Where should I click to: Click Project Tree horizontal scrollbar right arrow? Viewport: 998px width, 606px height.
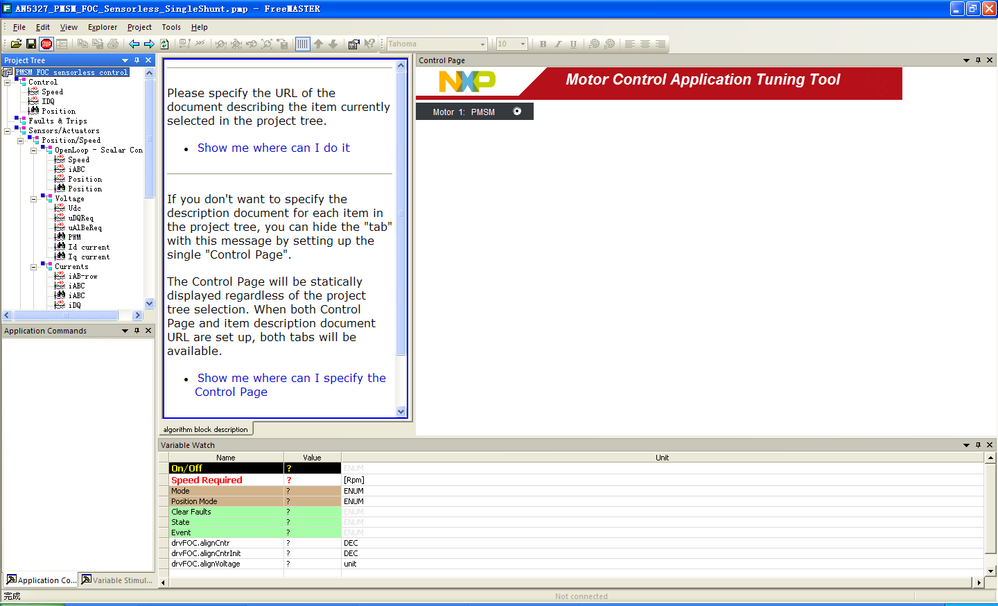point(137,315)
